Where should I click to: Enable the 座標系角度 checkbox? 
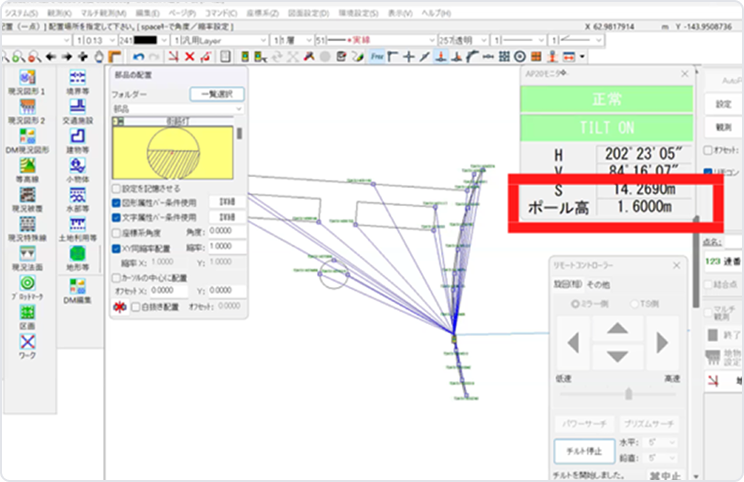[116, 232]
